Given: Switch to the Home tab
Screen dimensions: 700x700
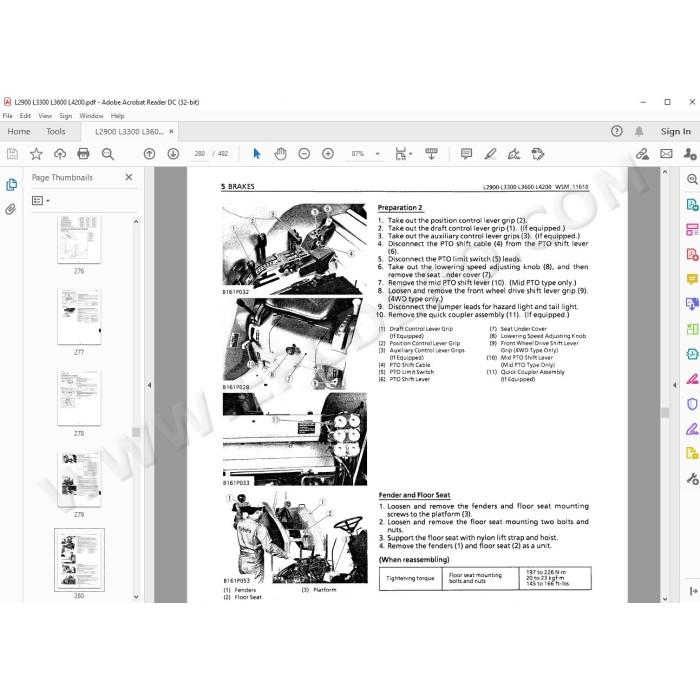Looking at the screenshot, I should [19, 131].
